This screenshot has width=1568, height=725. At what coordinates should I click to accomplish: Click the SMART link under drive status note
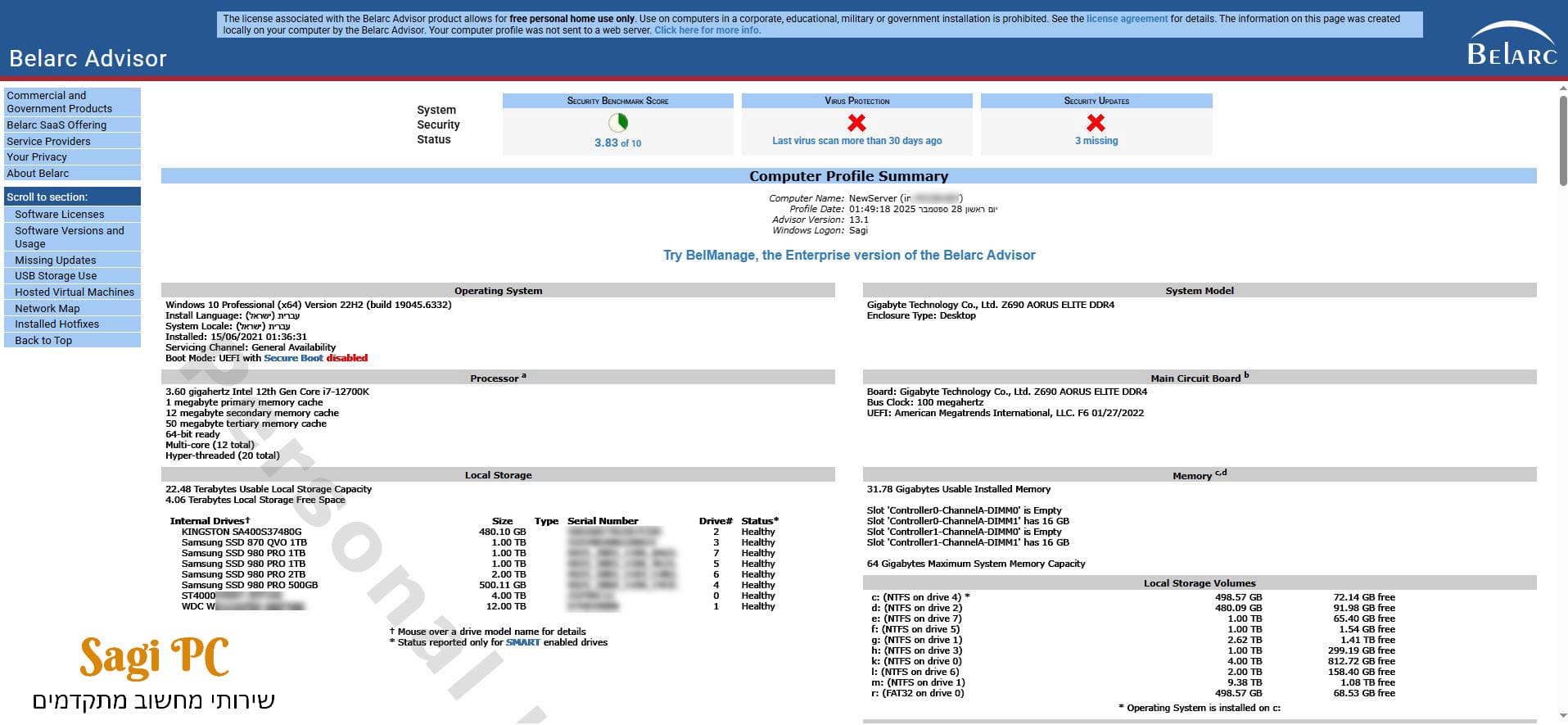522,642
